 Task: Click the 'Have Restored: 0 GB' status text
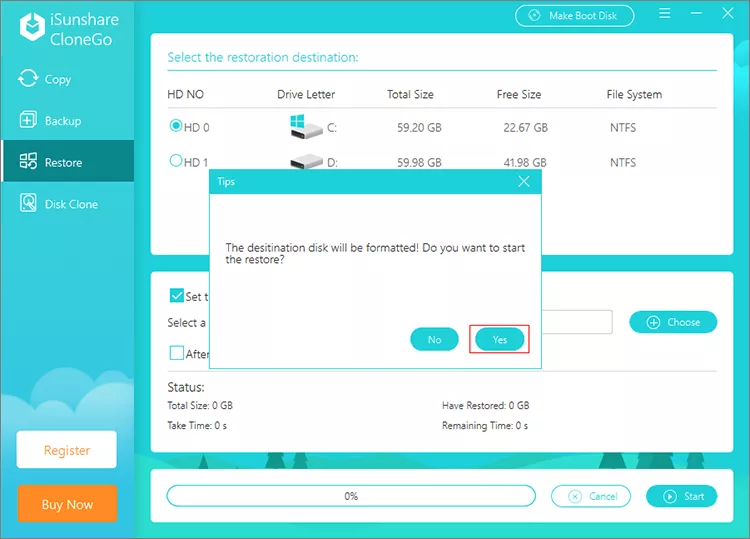pyautogui.click(x=485, y=406)
